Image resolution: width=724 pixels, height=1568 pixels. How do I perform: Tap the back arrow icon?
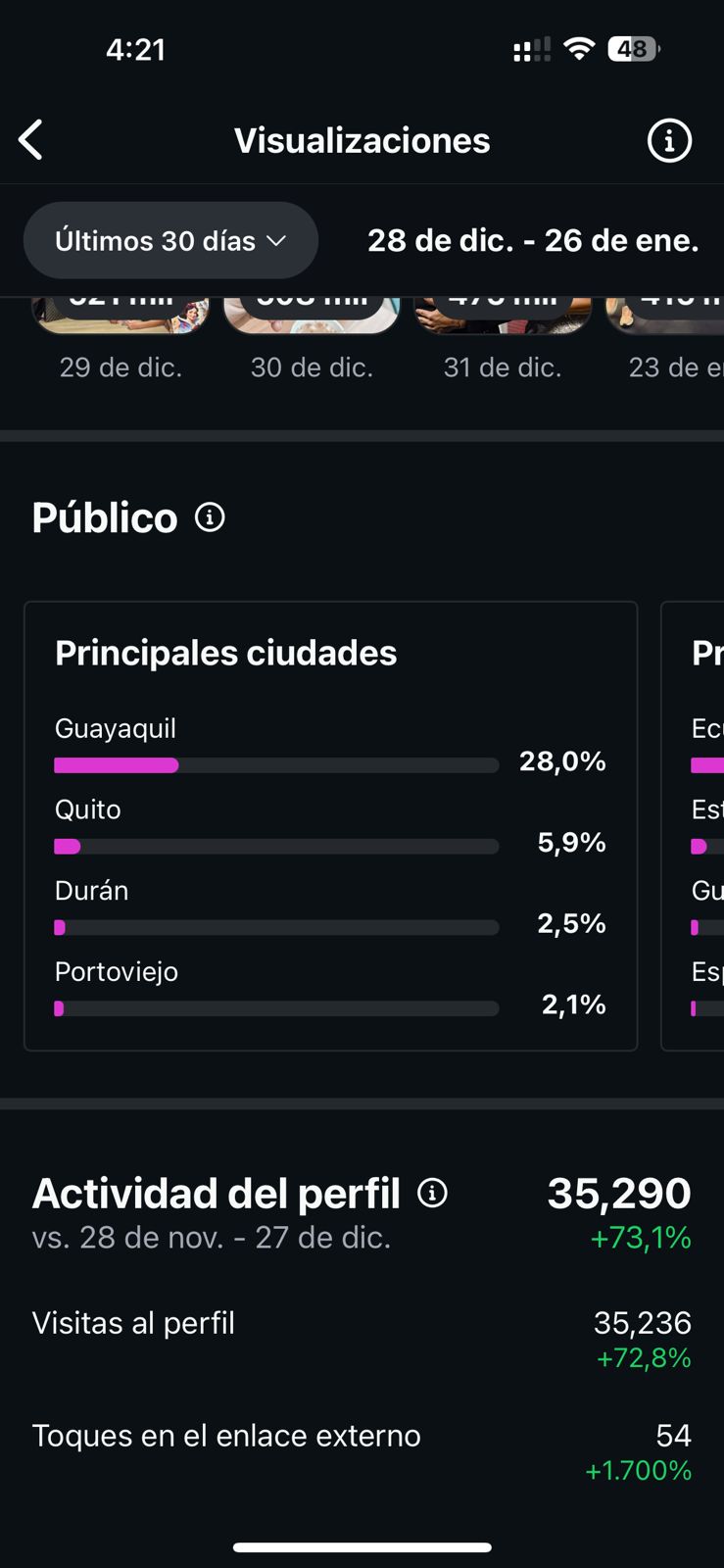click(31, 140)
